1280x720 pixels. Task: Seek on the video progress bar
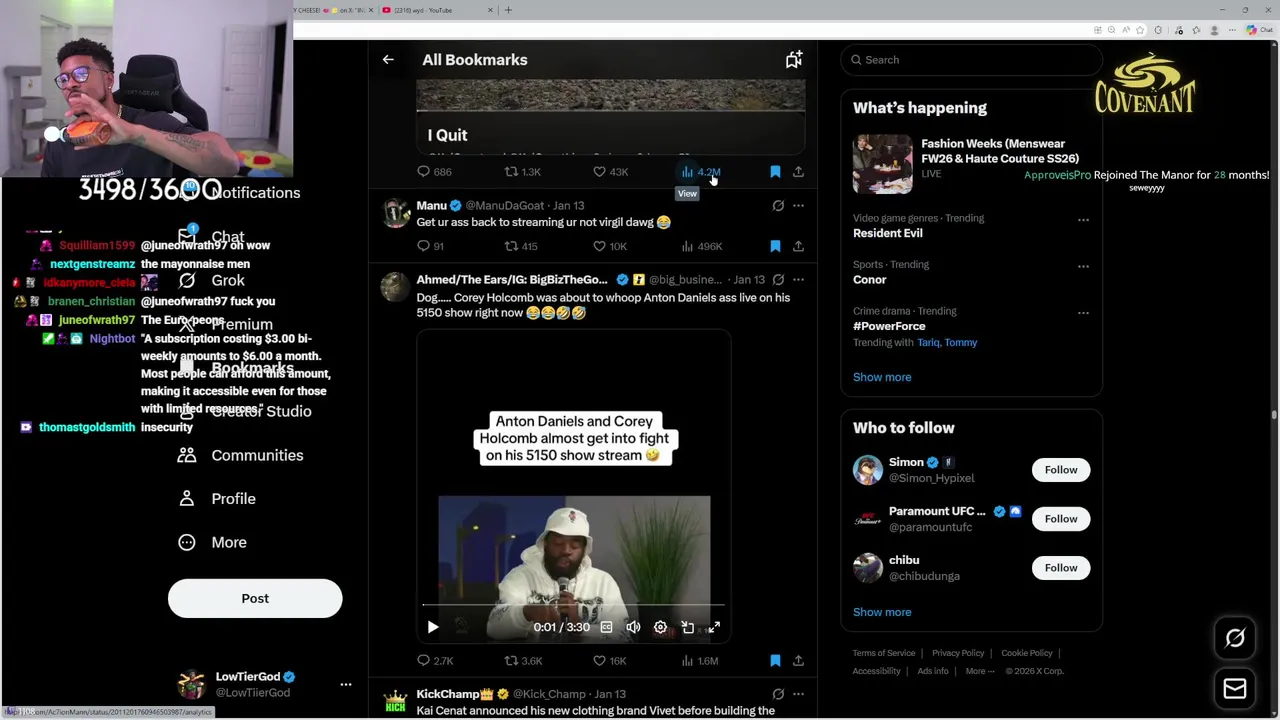pos(574,605)
